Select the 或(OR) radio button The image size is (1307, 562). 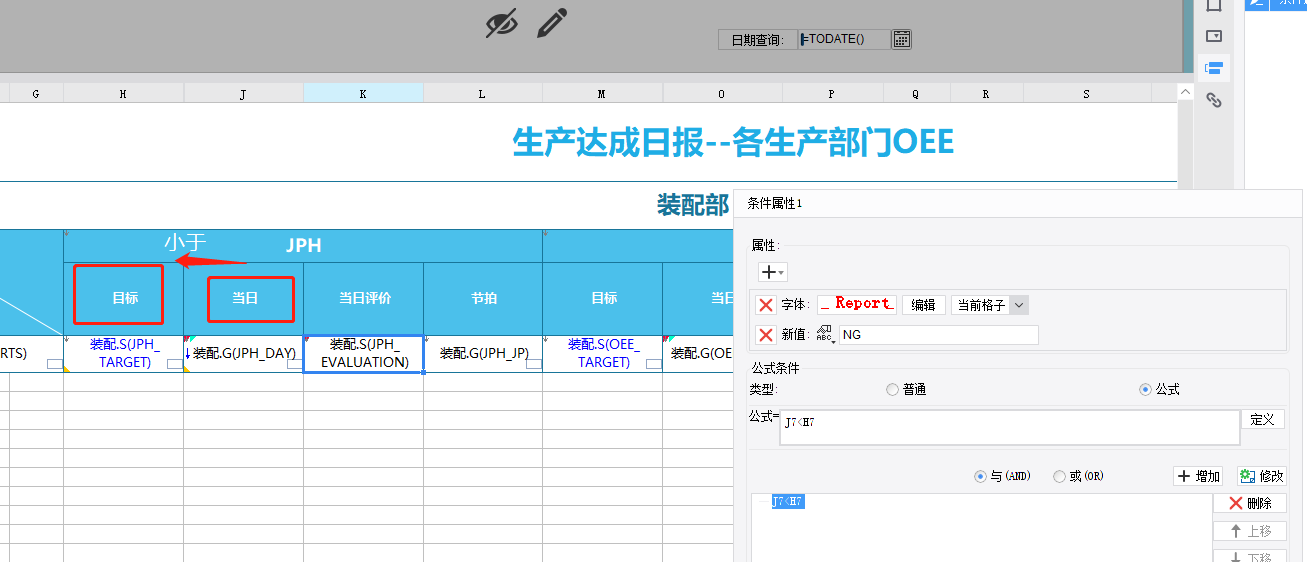[1060, 477]
